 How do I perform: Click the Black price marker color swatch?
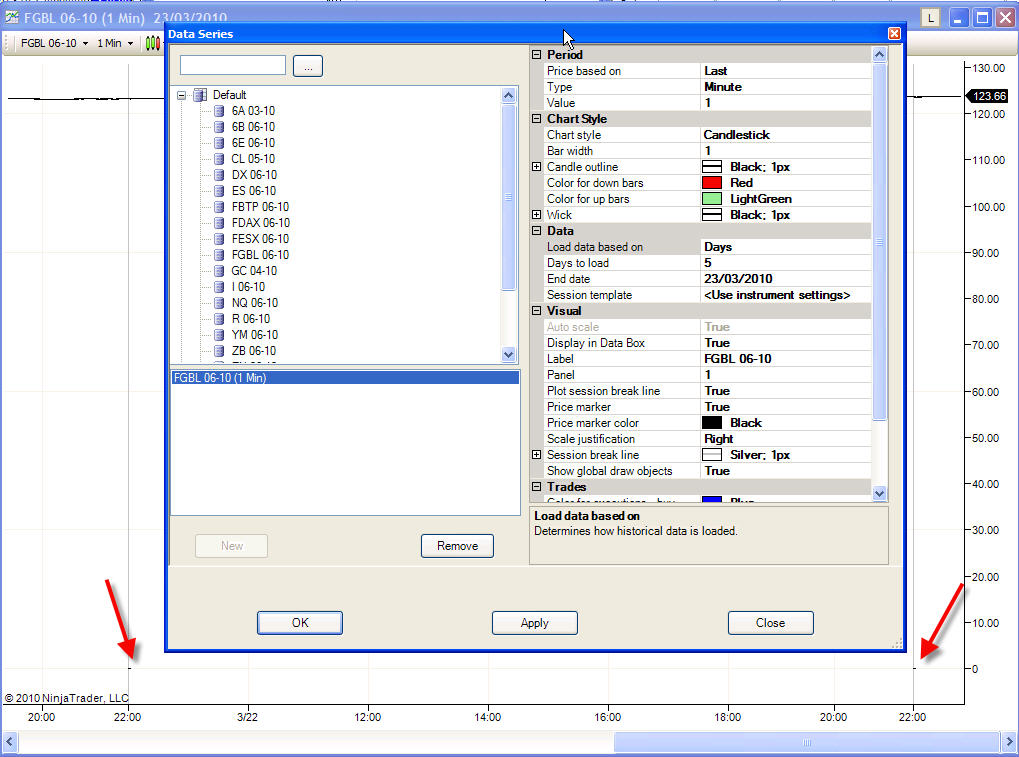pos(712,423)
